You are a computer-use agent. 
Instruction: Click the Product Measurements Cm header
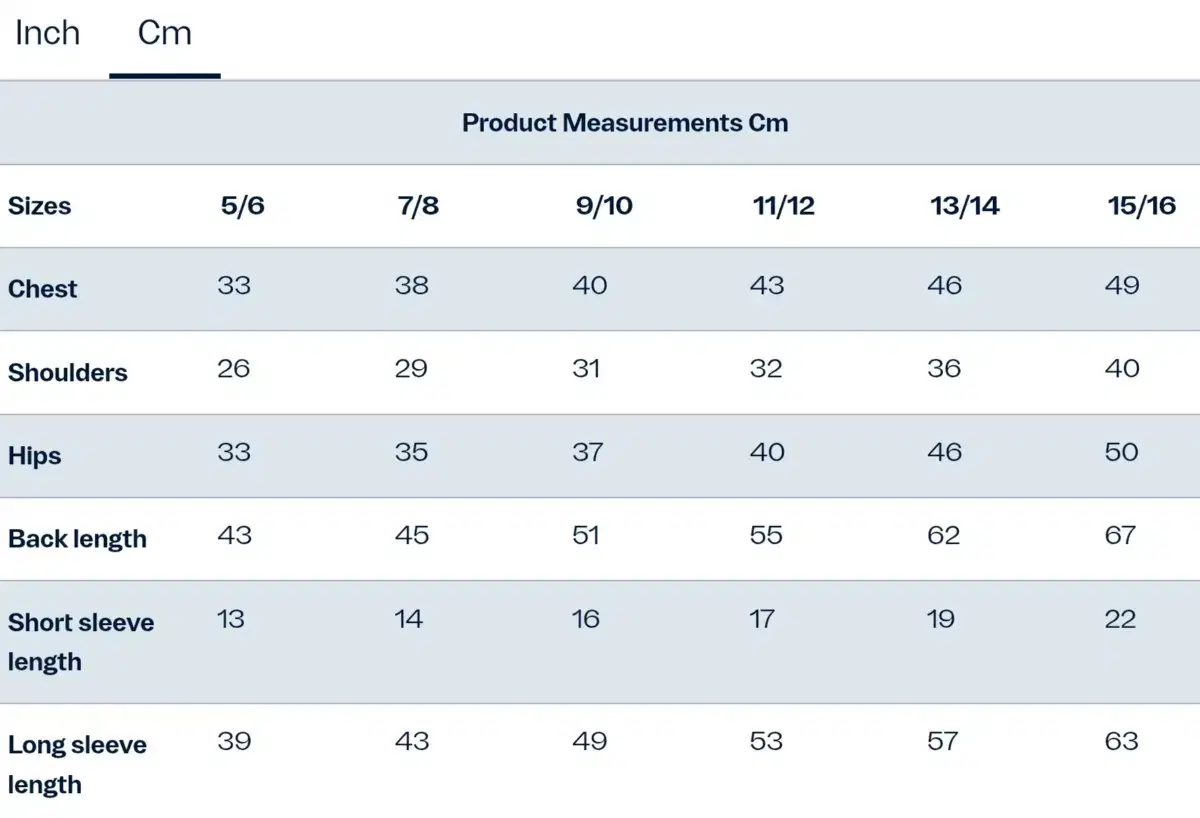coord(625,123)
